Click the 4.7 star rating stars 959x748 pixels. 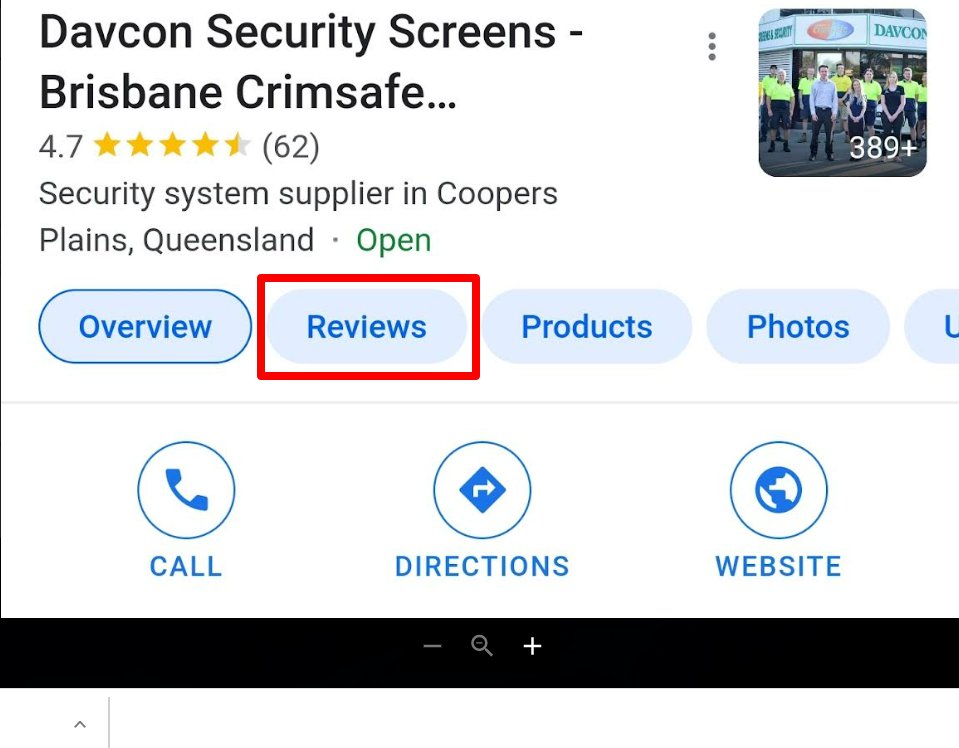click(172, 146)
